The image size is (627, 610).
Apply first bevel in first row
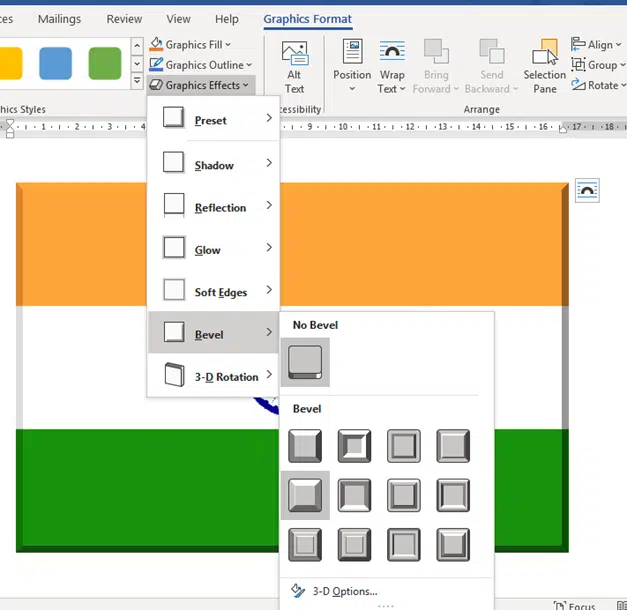(305, 446)
